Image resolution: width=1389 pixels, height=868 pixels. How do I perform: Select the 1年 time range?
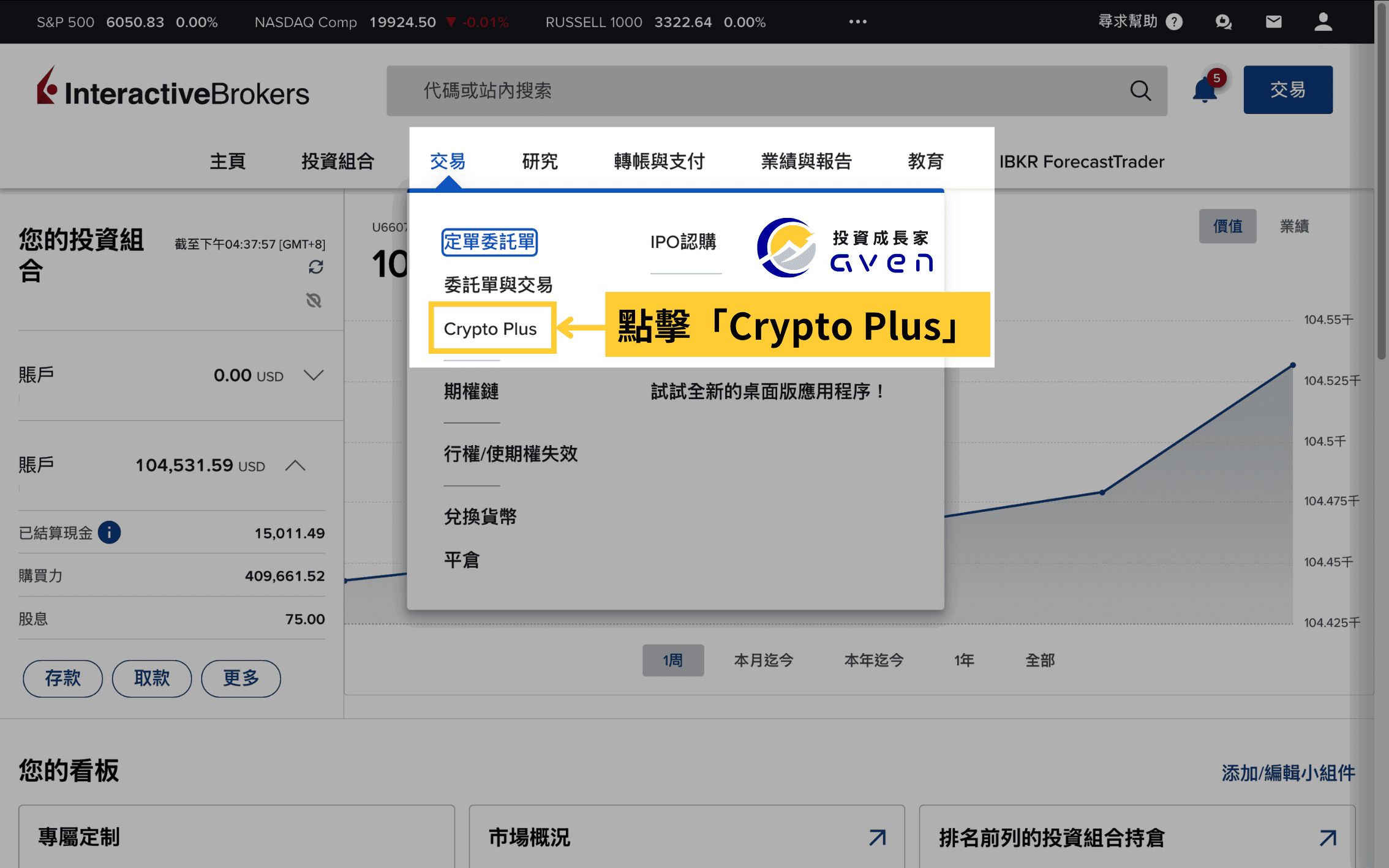point(963,660)
